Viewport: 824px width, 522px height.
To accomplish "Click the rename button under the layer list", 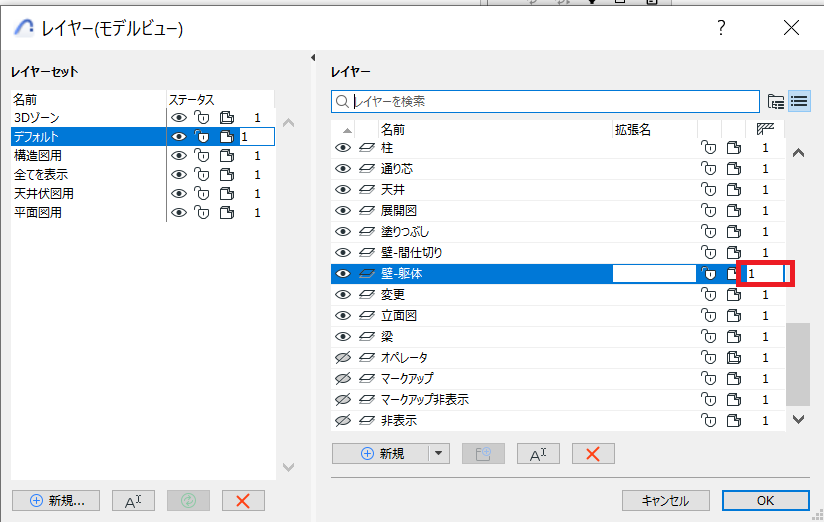I will tap(537, 453).
